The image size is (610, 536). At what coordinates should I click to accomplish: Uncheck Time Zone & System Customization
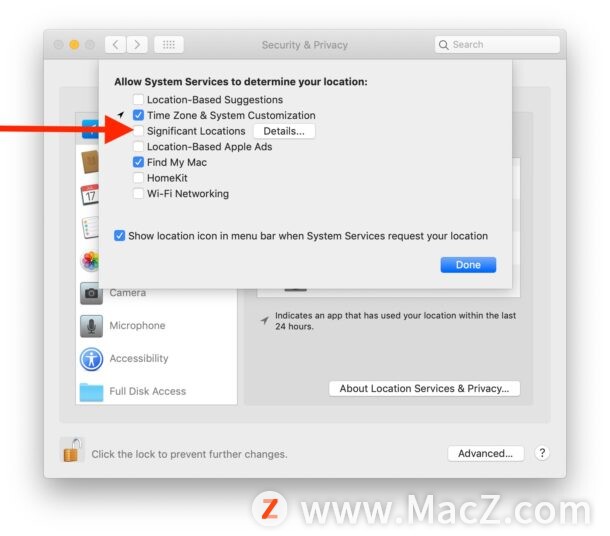[x=138, y=115]
